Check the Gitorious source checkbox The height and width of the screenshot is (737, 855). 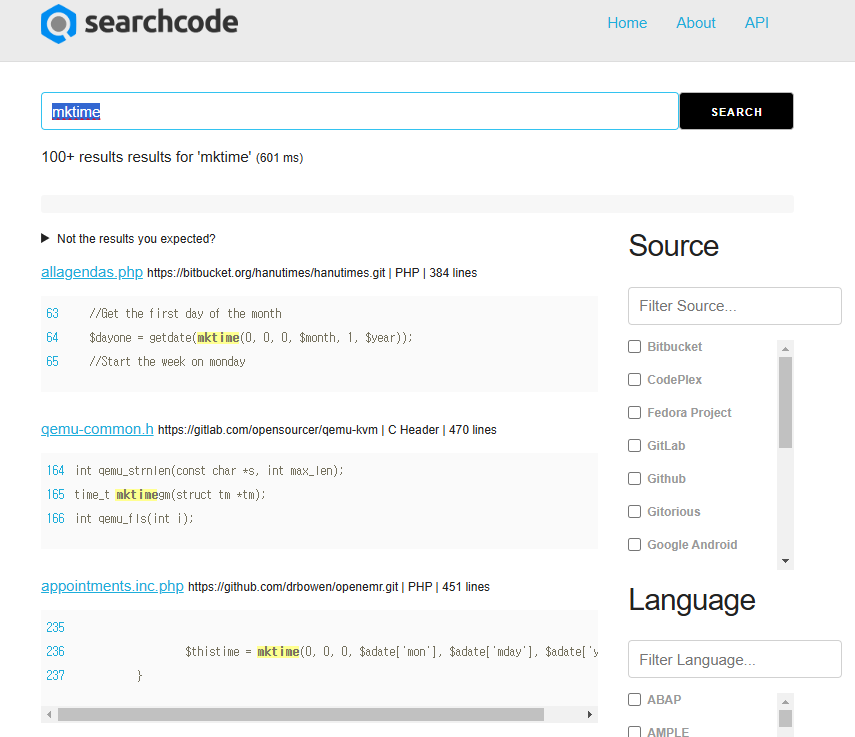634,511
